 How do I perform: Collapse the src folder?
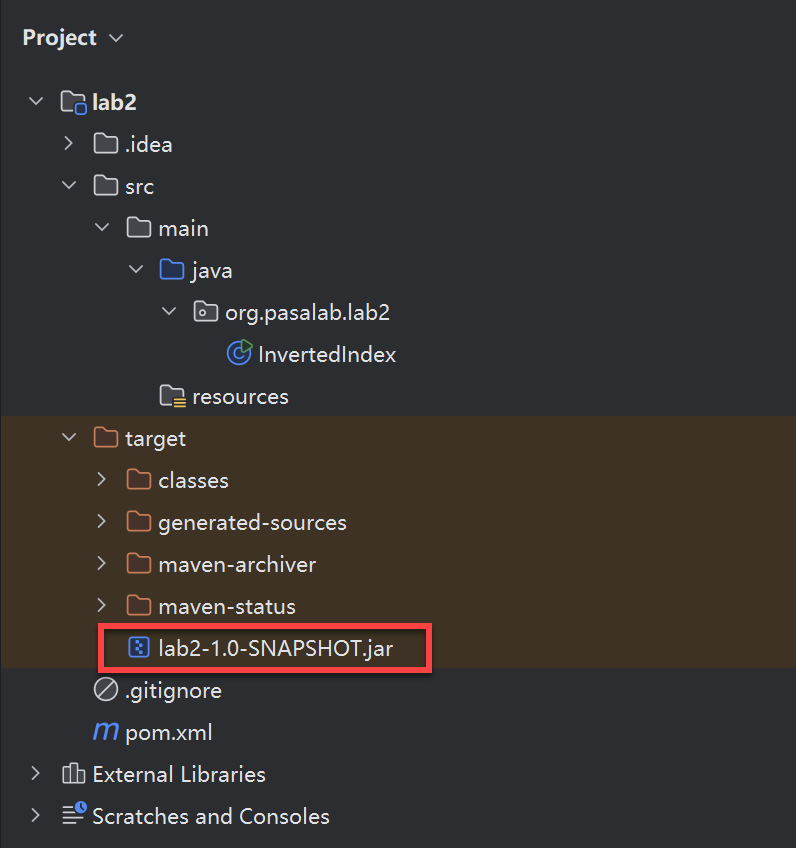click(69, 185)
